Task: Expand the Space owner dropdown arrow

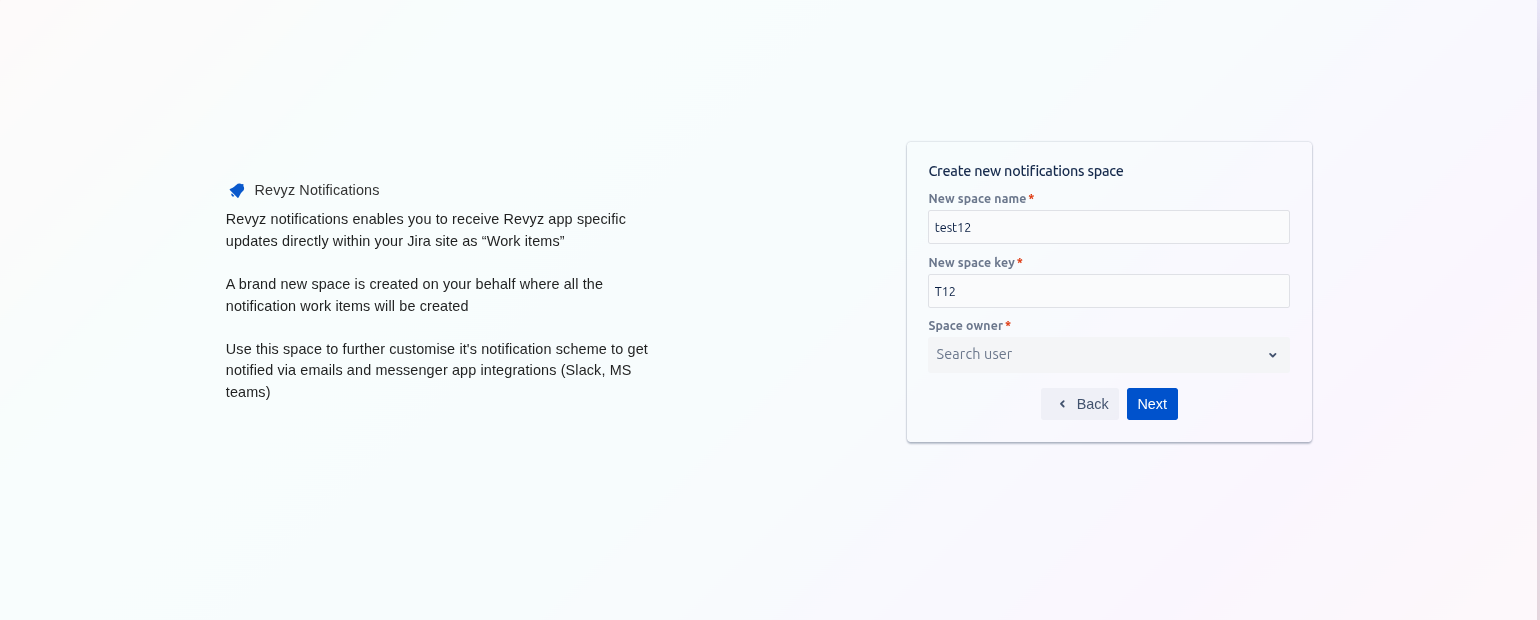Action: pos(1272,355)
